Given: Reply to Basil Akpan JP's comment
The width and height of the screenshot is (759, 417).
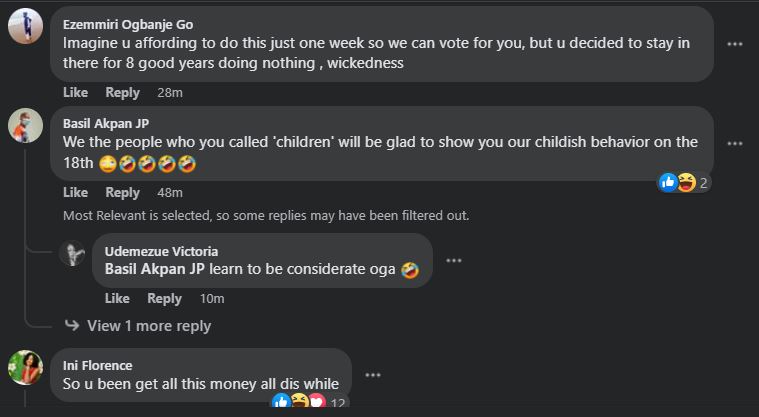Looking at the screenshot, I should click(x=123, y=192).
